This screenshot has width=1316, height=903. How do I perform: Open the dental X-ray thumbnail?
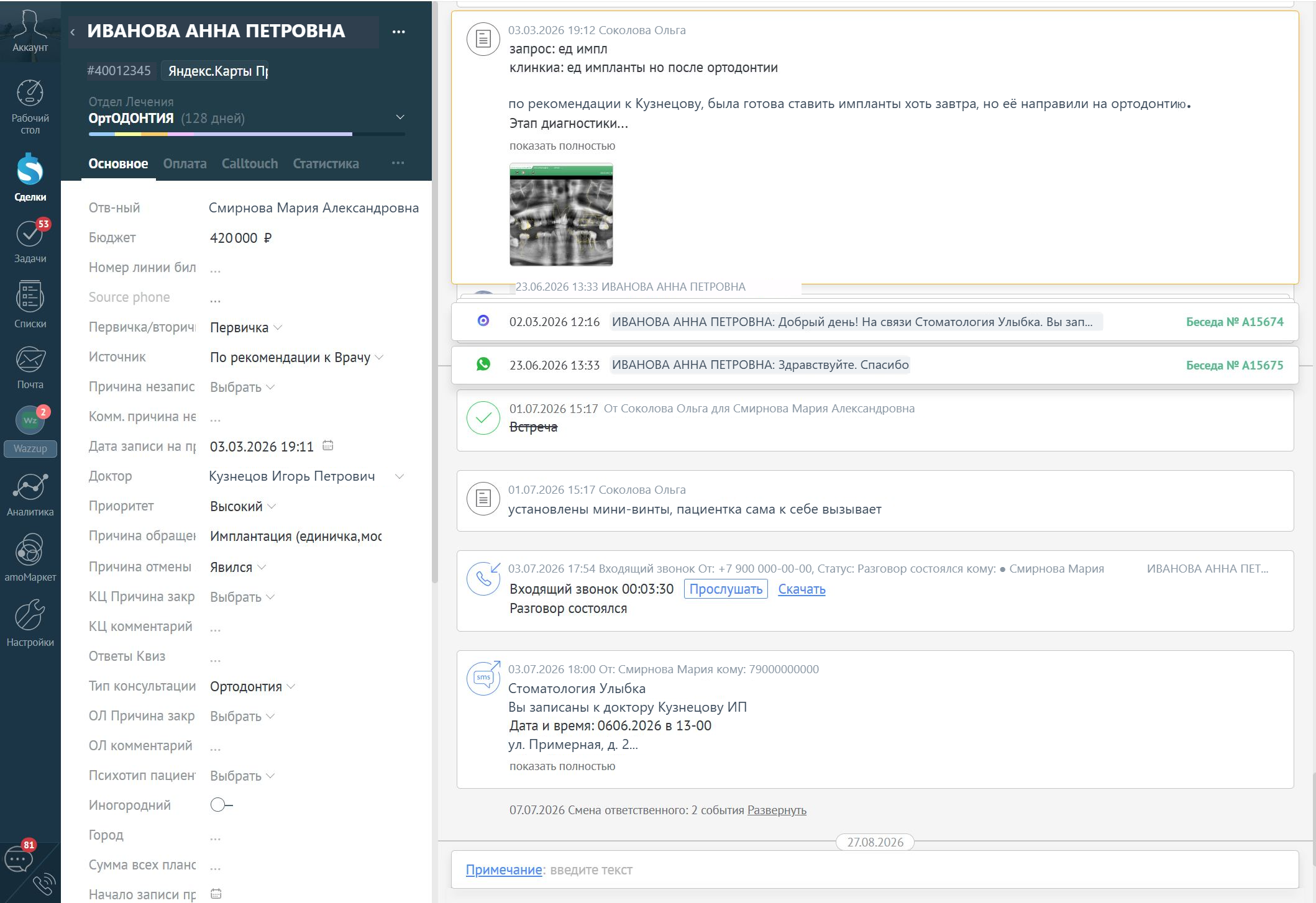click(561, 215)
